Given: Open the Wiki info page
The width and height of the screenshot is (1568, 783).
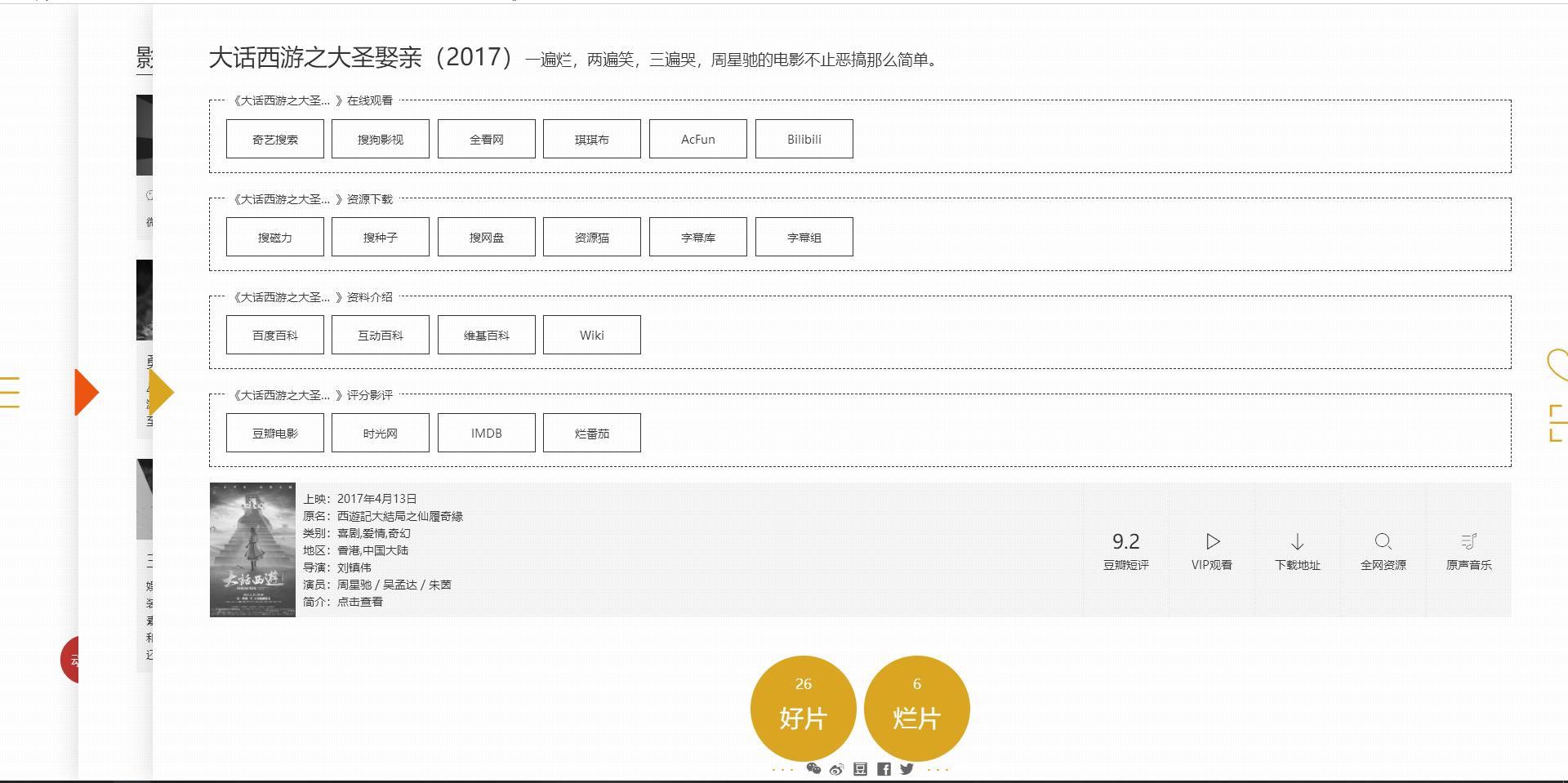Looking at the screenshot, I should [x=592, y=335].
